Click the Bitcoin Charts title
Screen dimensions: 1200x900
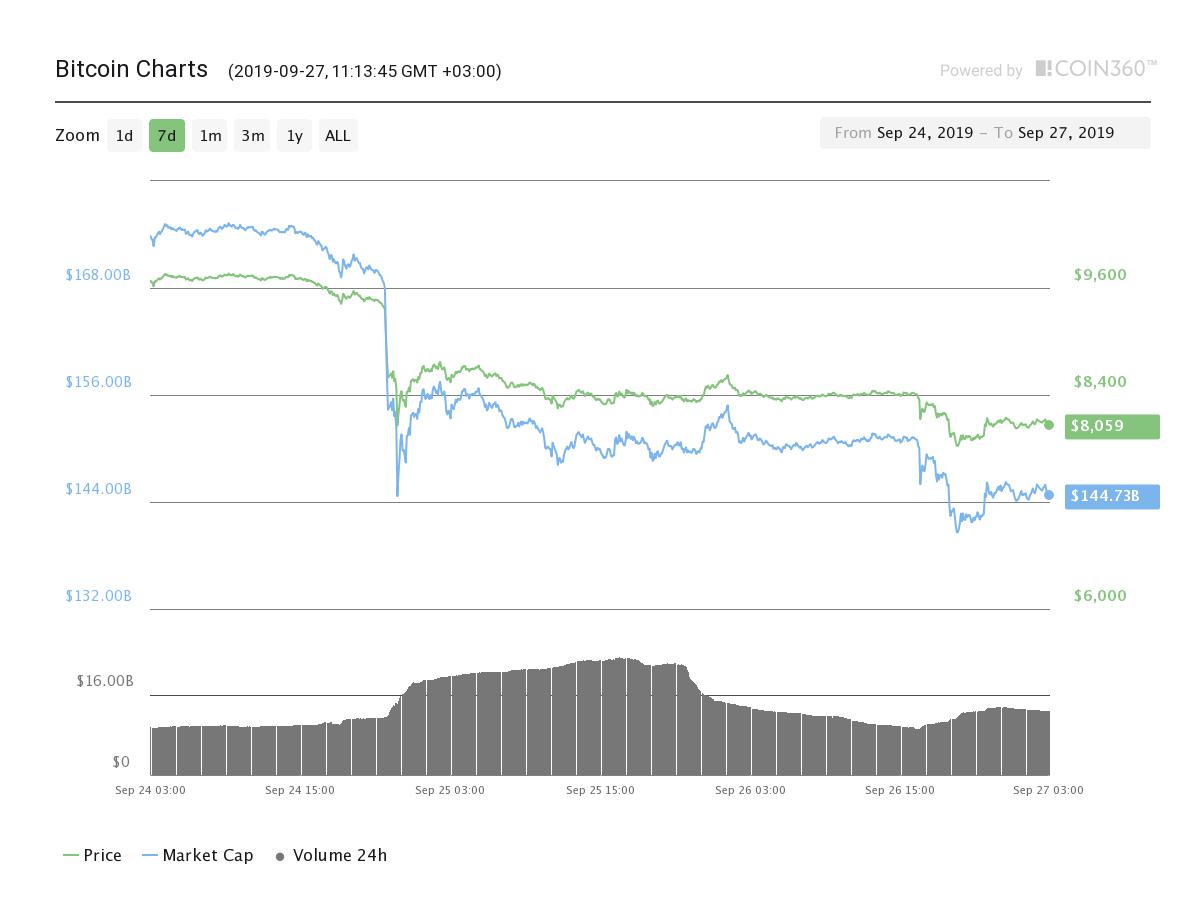(131, 69)
